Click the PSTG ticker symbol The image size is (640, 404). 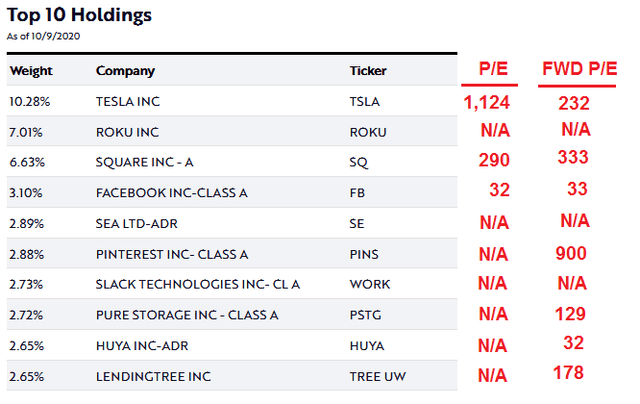click(365, 315)
